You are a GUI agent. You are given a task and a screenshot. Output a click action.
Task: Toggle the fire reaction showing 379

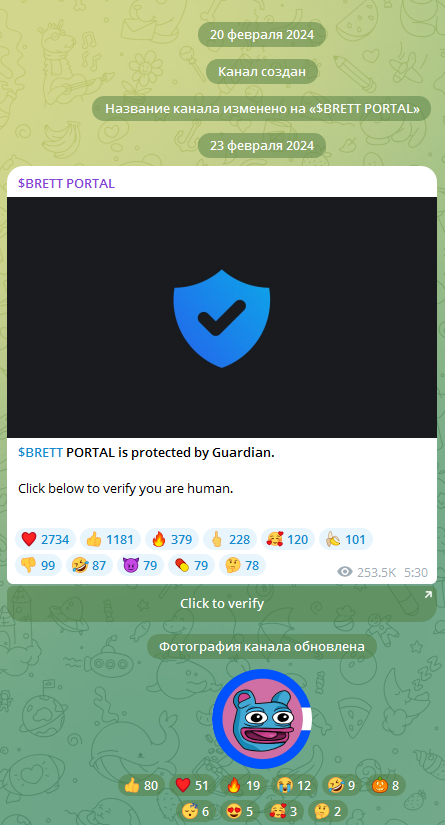click(x=172, y=539)
